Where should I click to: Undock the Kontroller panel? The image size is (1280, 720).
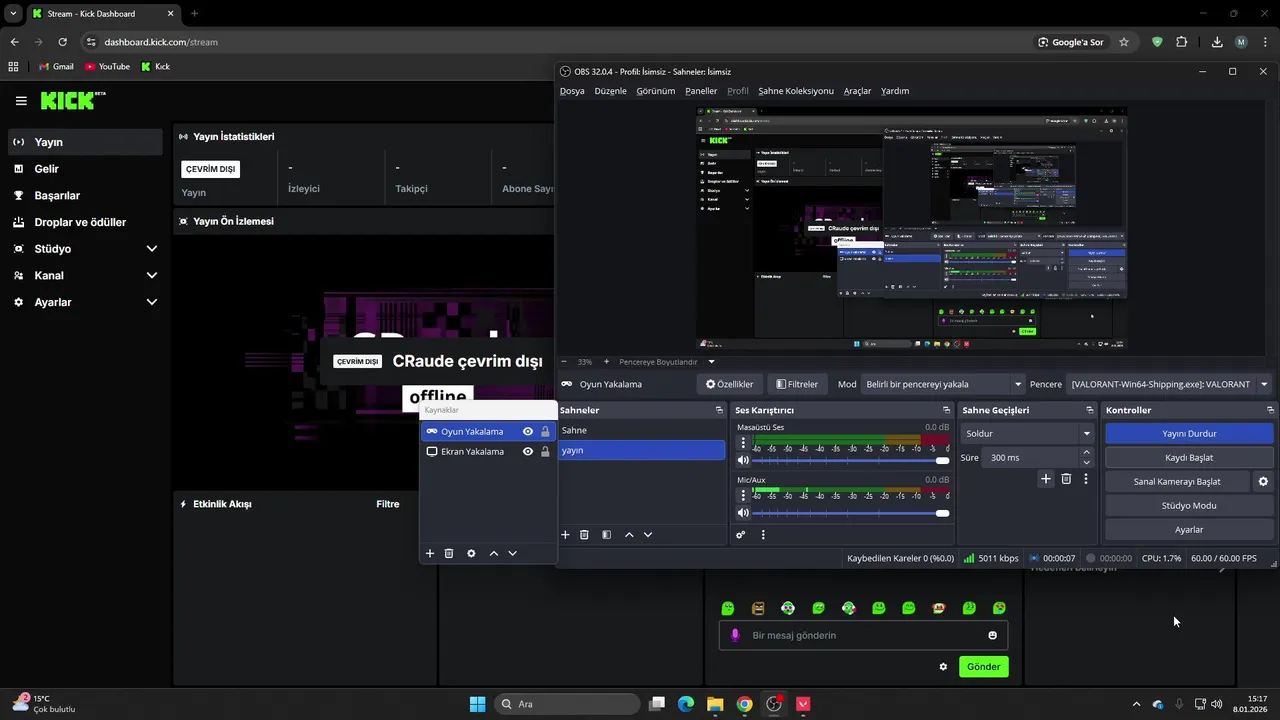[1270, 410]
